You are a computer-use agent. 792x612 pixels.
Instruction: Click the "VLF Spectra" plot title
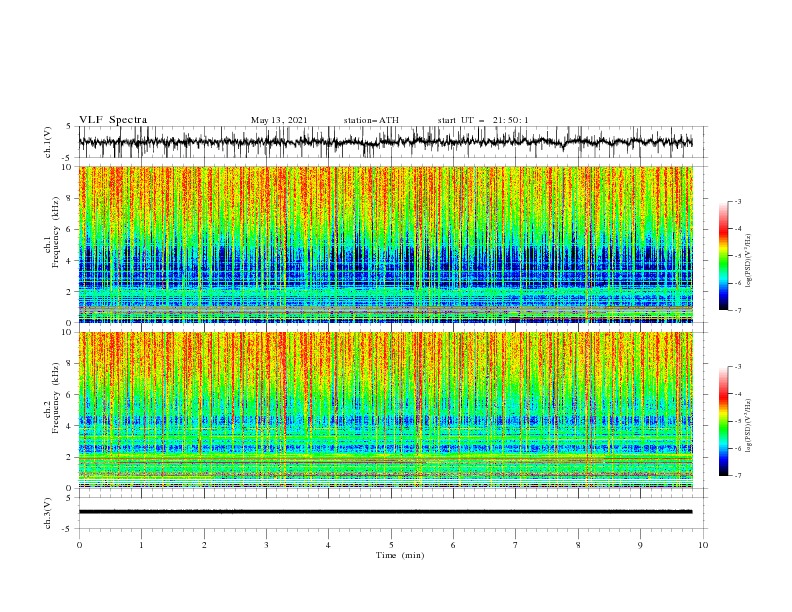click(113, 120)
